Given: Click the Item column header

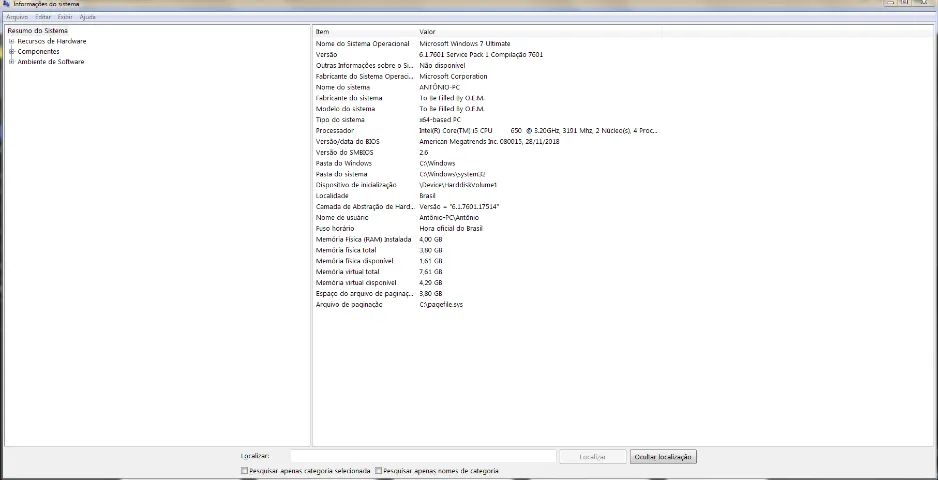Looking at the screenshot, I should tap(364, 32).
